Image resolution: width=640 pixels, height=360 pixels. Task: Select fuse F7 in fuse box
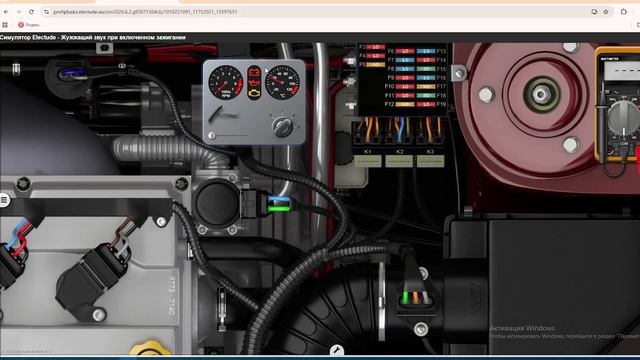point(405,60)
